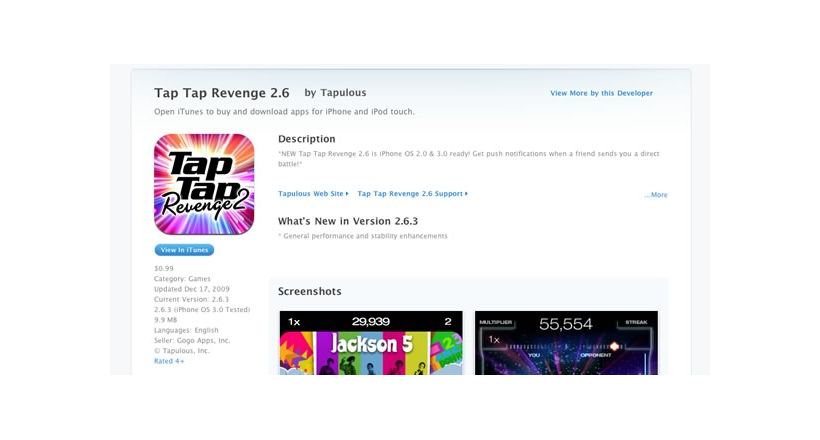Click the © Tapulous, Inc. copyright line
This screenshot has width=820, height=440.
181,351
